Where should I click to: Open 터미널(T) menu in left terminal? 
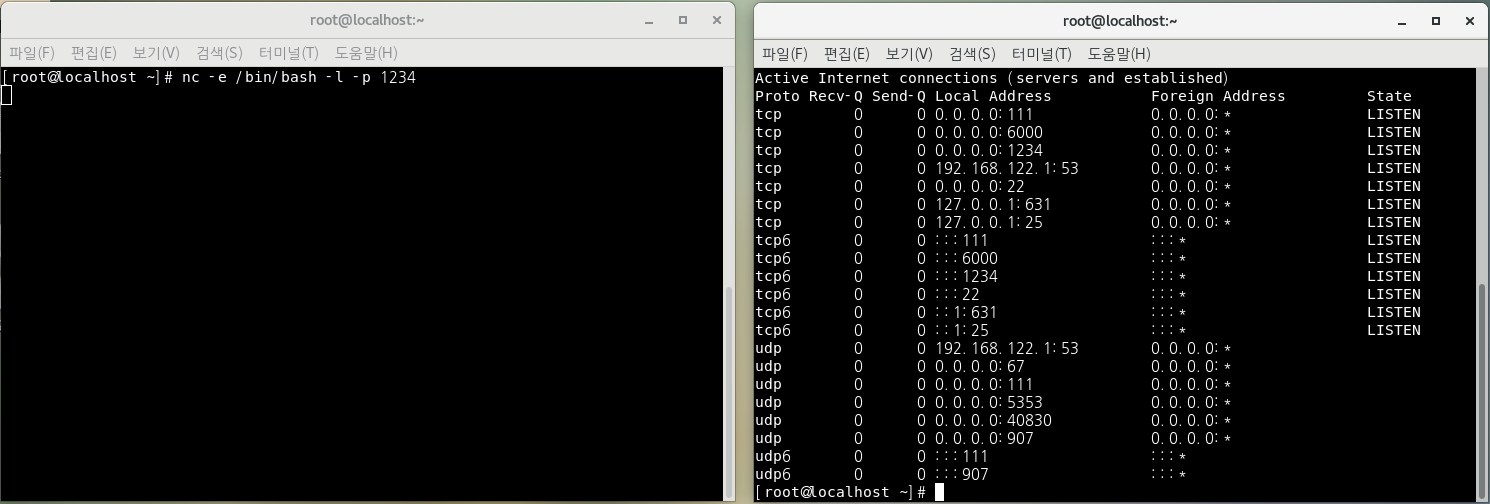pyautogui.click(x=288, y=52)
